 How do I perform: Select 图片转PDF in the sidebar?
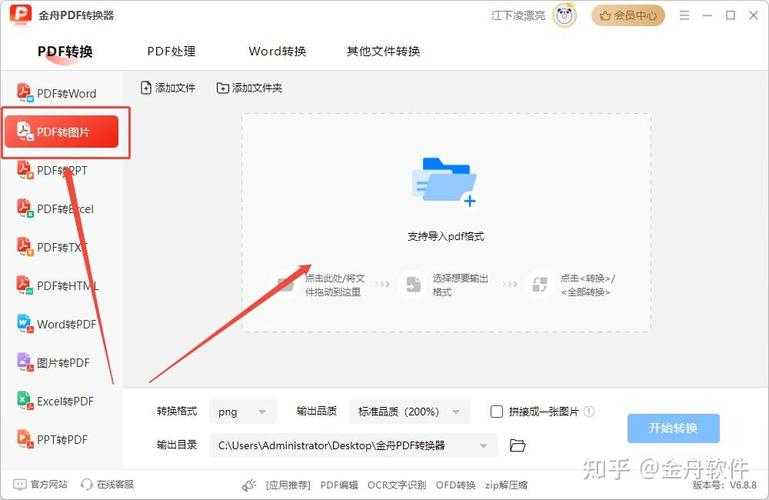coord(60,362)
